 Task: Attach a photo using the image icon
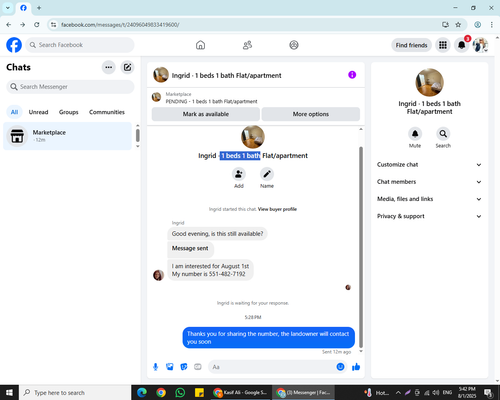click(170, 367)
